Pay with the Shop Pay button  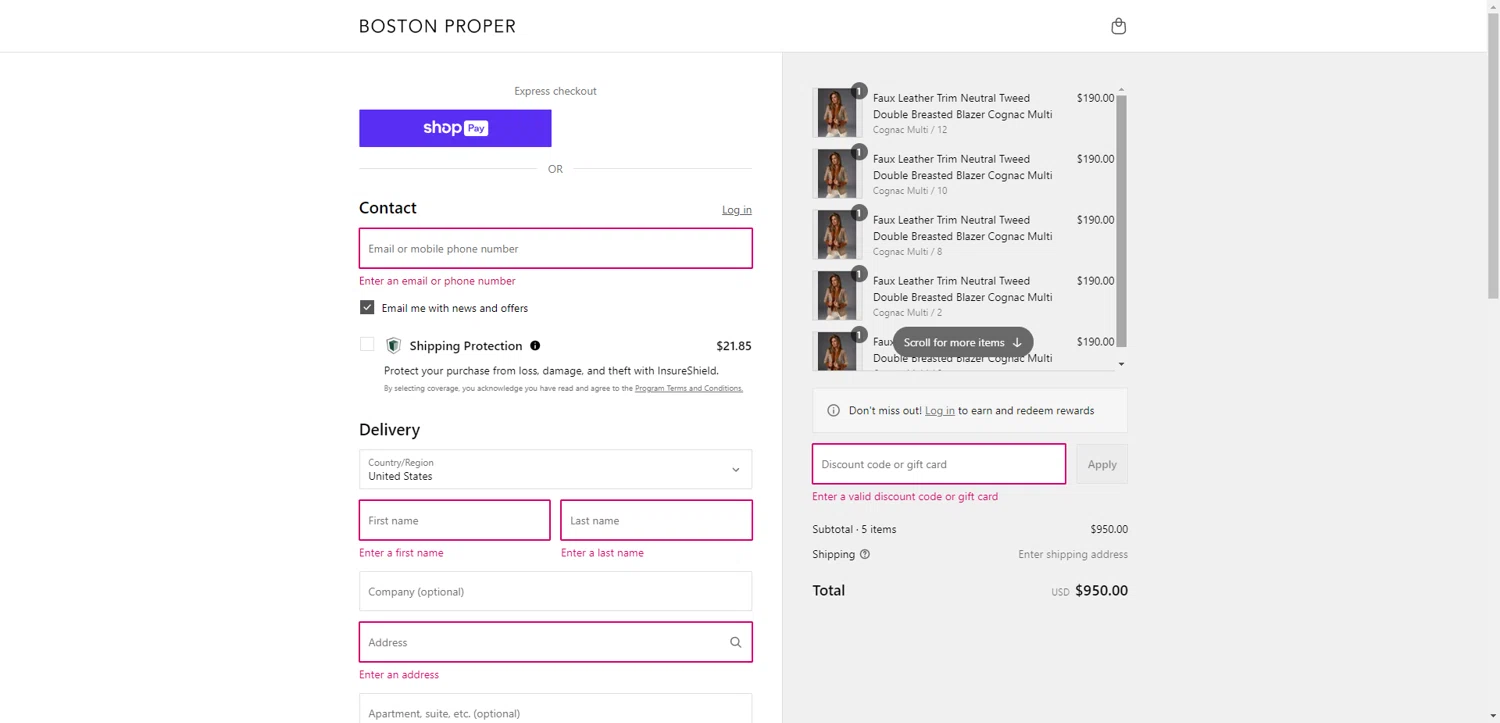[x=455, y=128]
